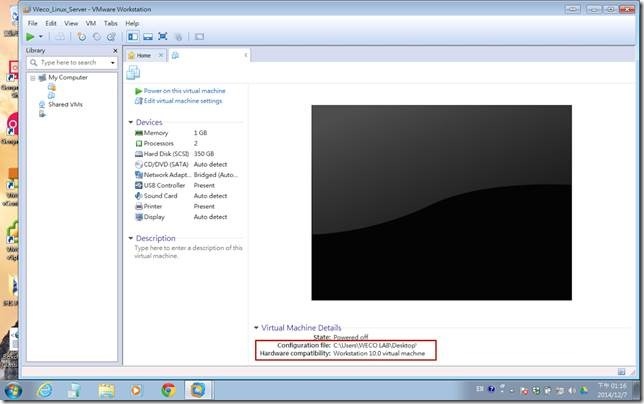Click the VMware Workstation taskbar button
Viewport: 644px width, 404px height.
coord(198,390)
